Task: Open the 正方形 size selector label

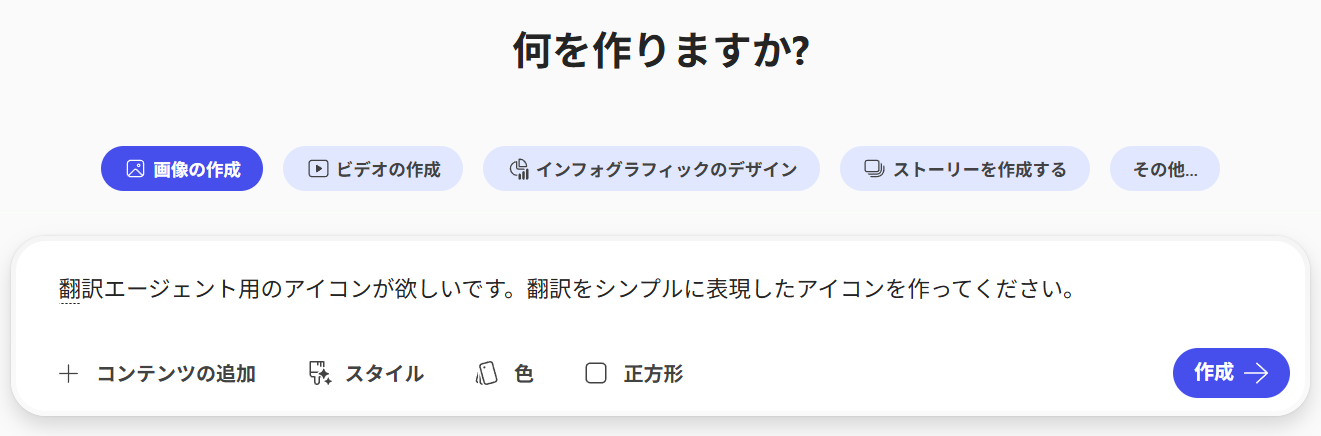Action: 653,374
